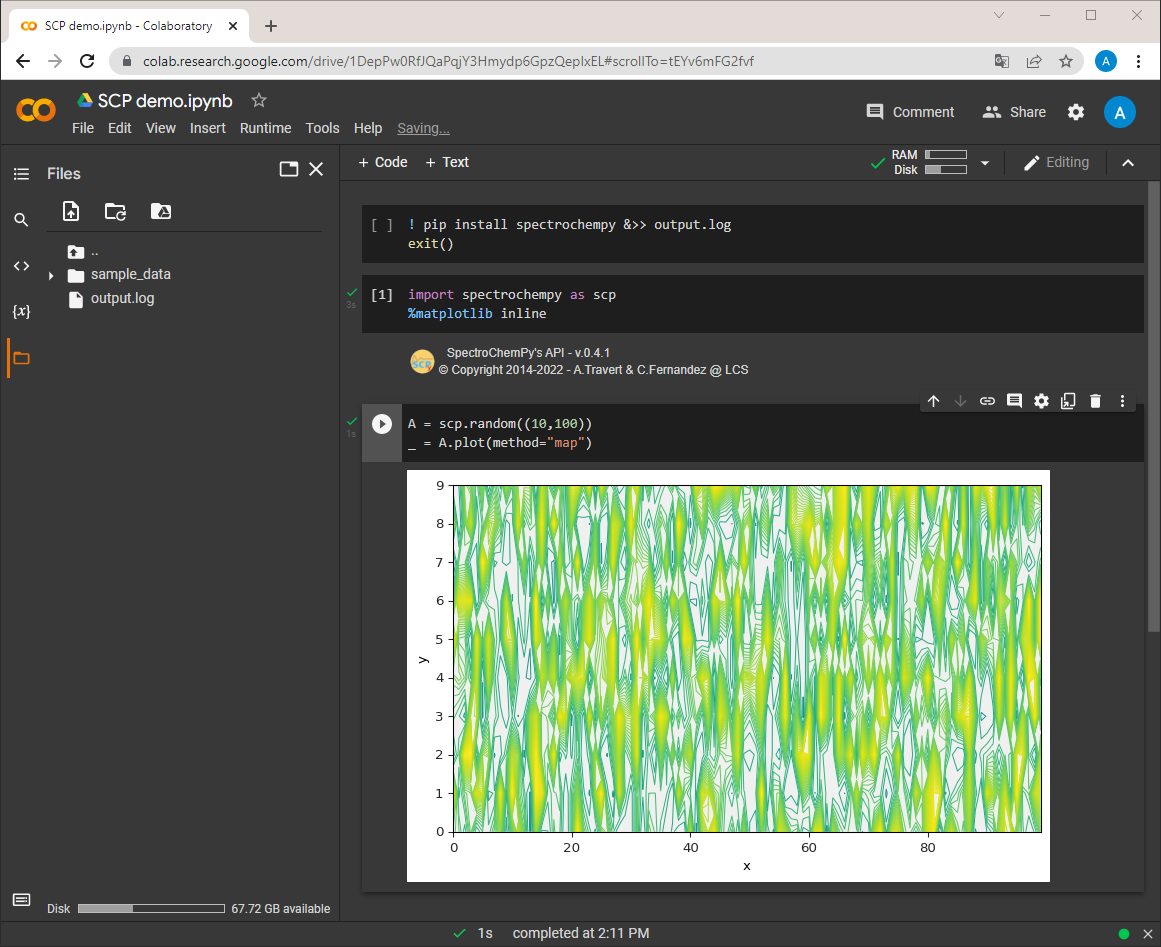Open the code snippets sidebar icon

21,266
